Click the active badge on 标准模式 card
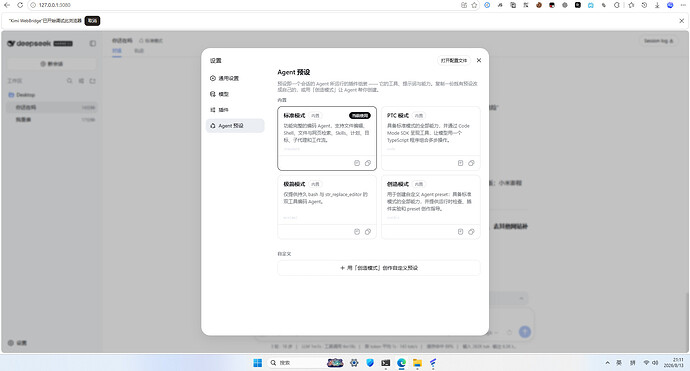Viewport: 690px width, 371px height. (360, 116)
